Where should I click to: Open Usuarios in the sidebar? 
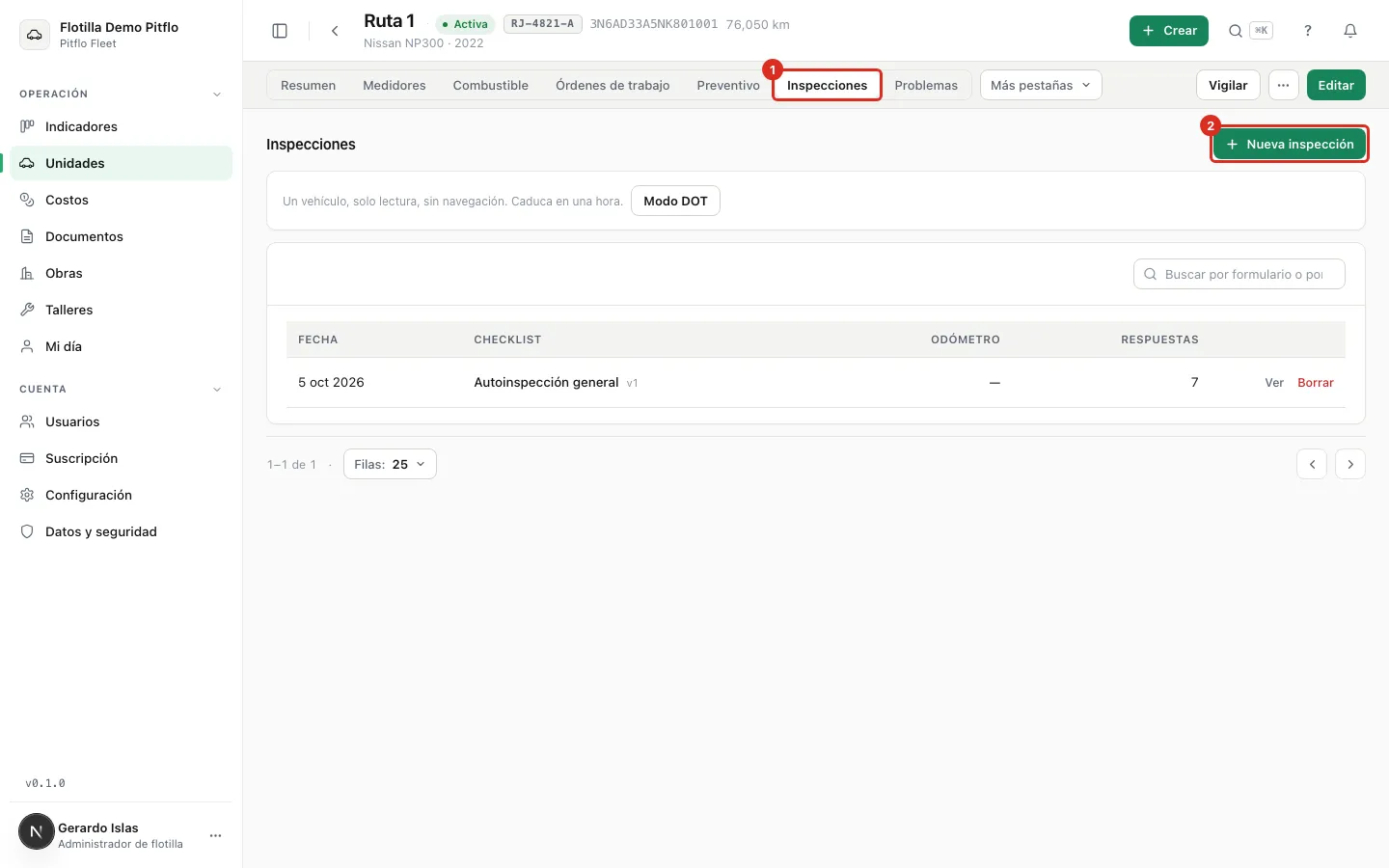tap(122, 421)
